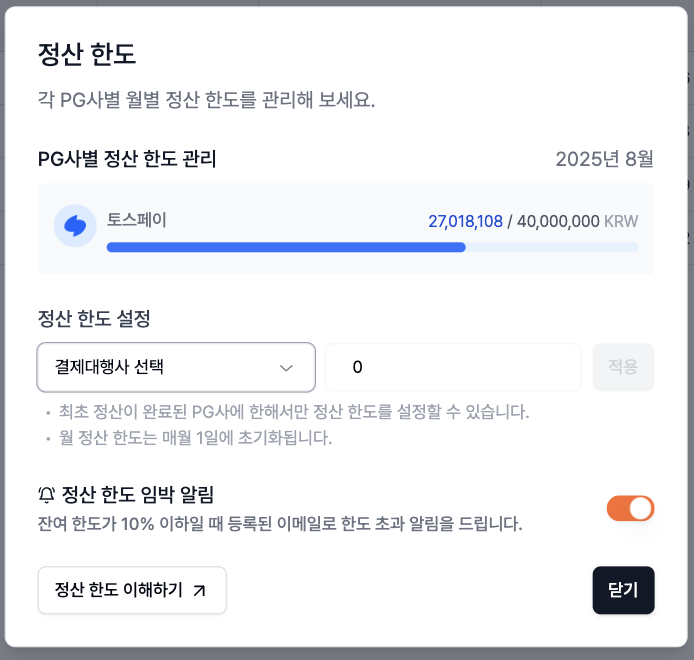Click the 적용 button

[x=623, y=367]
